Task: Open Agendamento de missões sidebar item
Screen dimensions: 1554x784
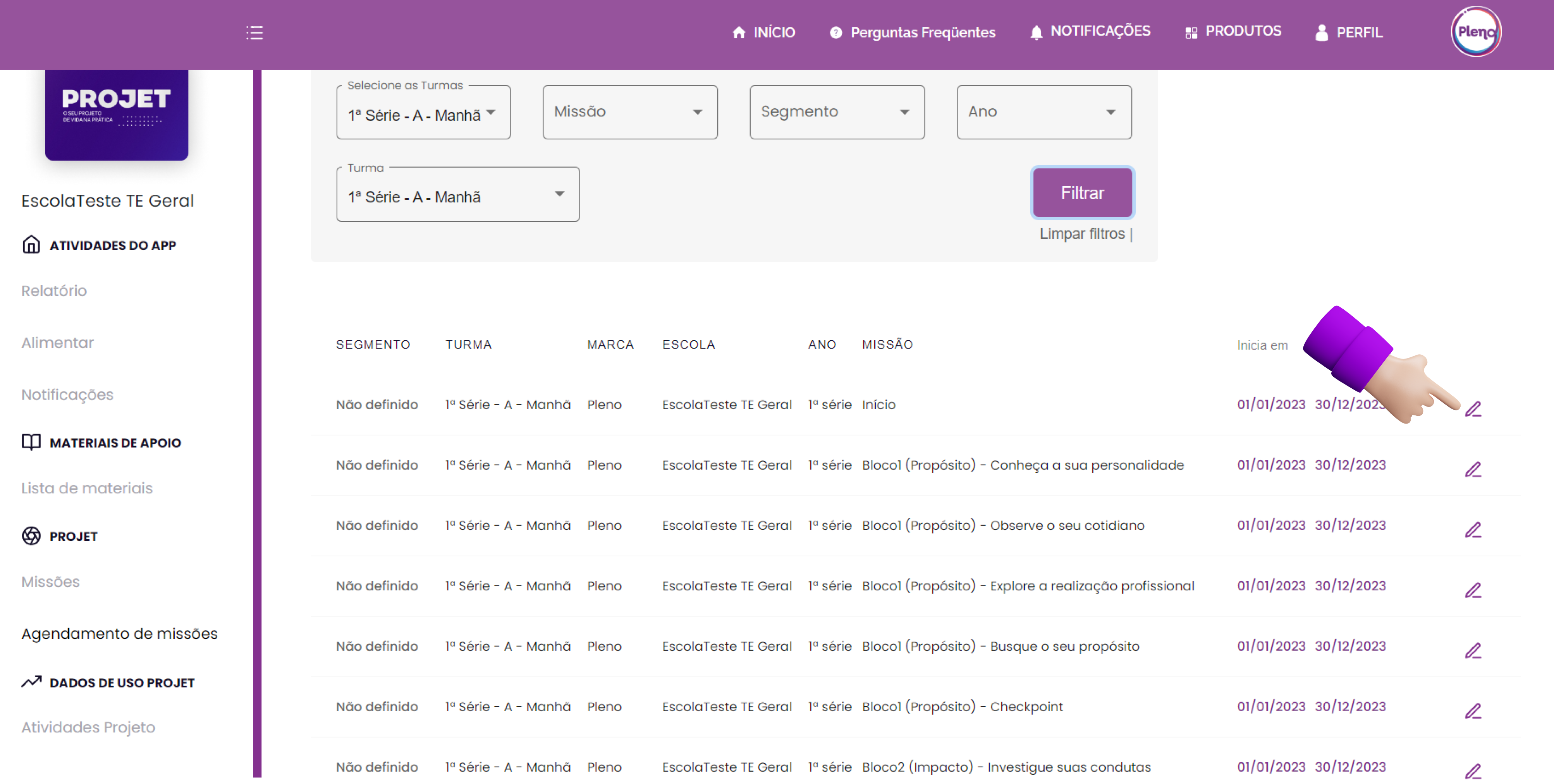Action: pos(119,633)
